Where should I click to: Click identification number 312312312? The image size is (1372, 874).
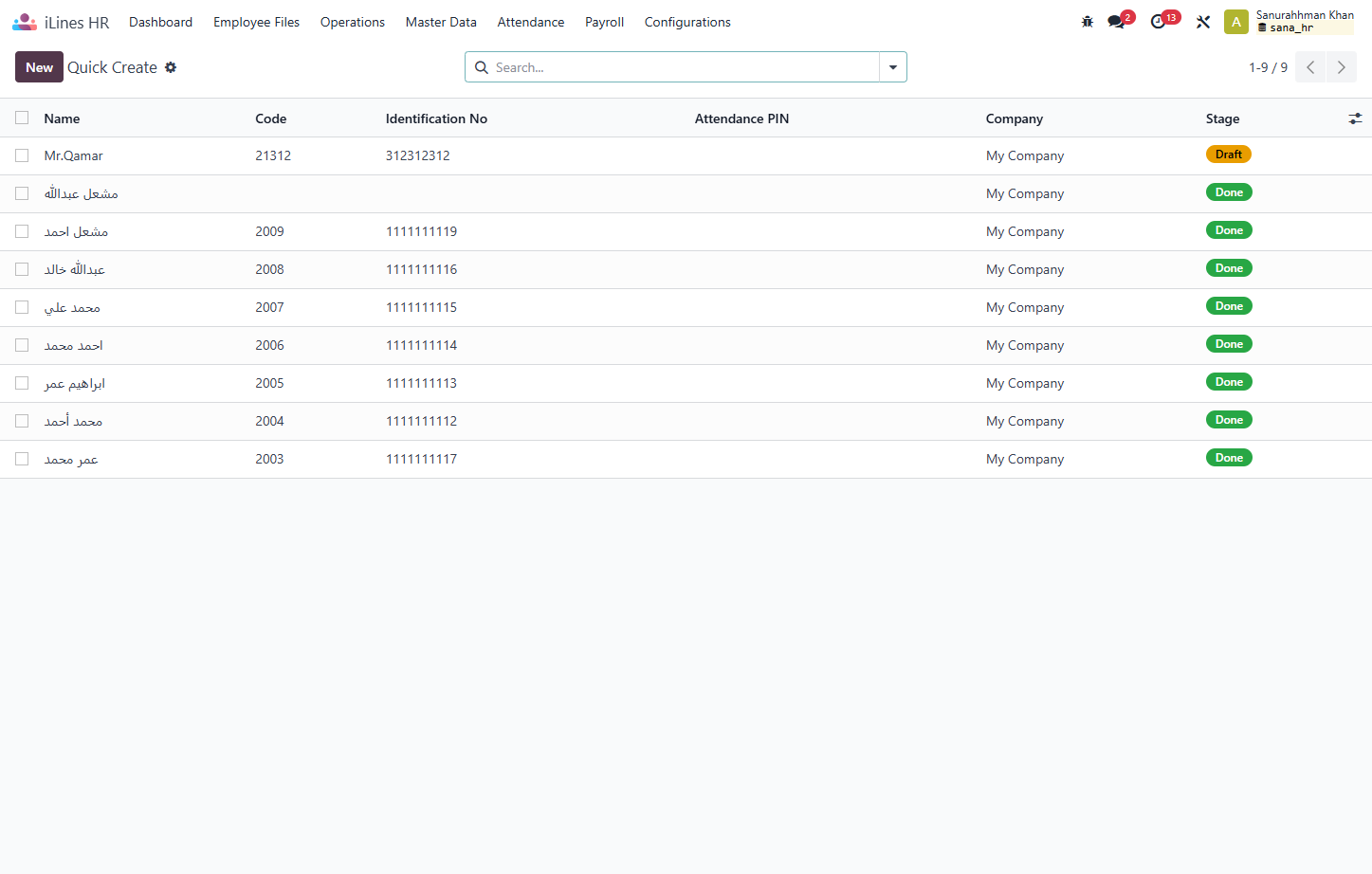[417, 155]
